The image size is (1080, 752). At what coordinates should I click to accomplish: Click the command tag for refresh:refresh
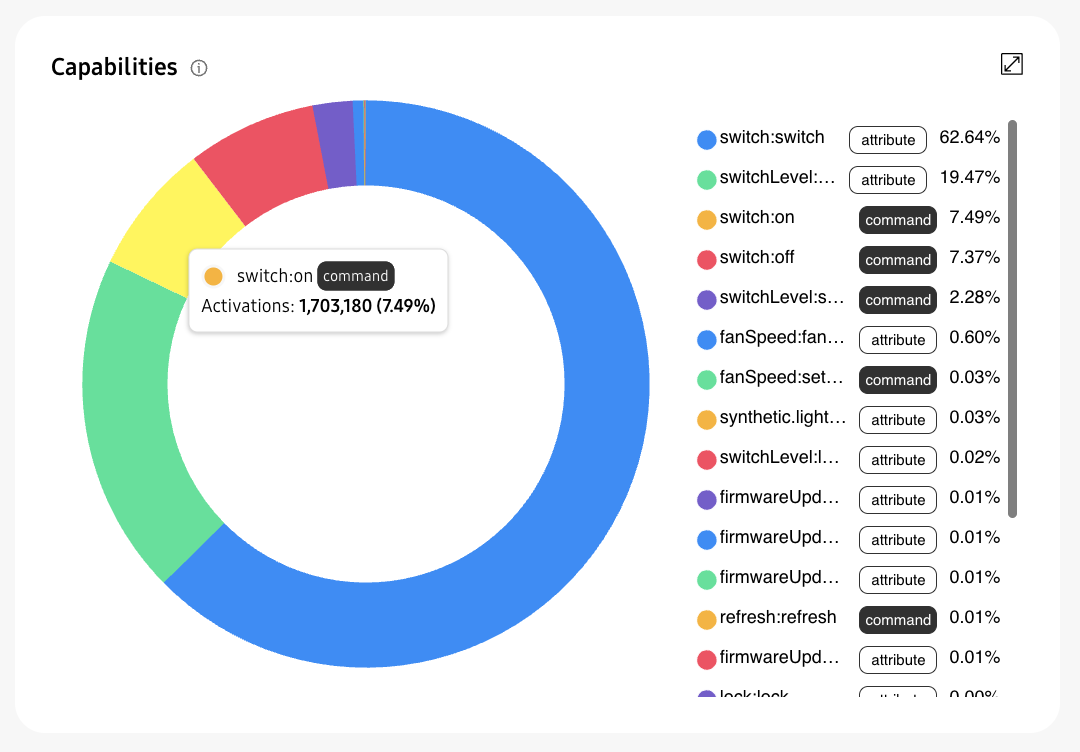897,620
